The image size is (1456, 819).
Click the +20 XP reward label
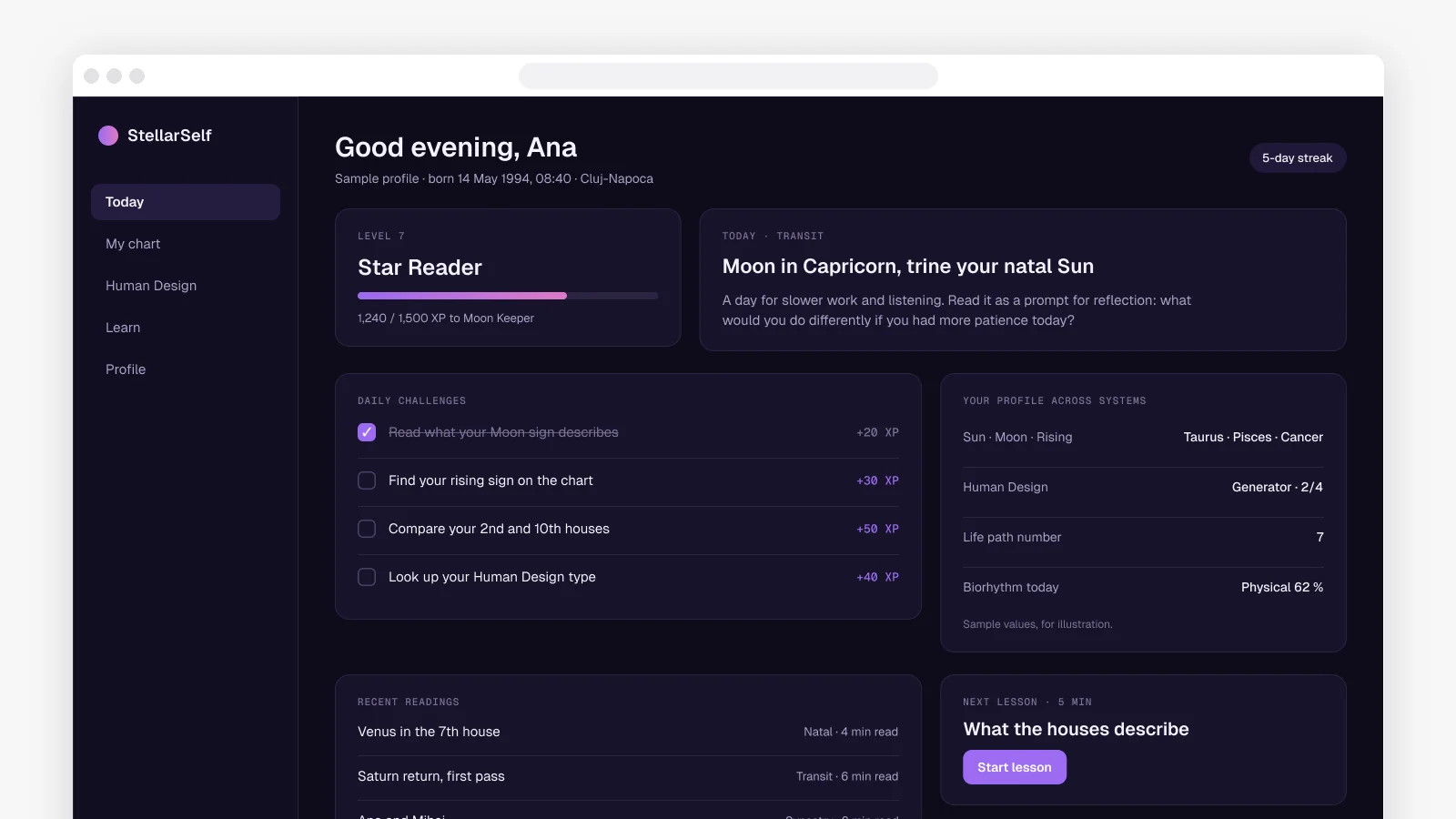coord(877,432)
